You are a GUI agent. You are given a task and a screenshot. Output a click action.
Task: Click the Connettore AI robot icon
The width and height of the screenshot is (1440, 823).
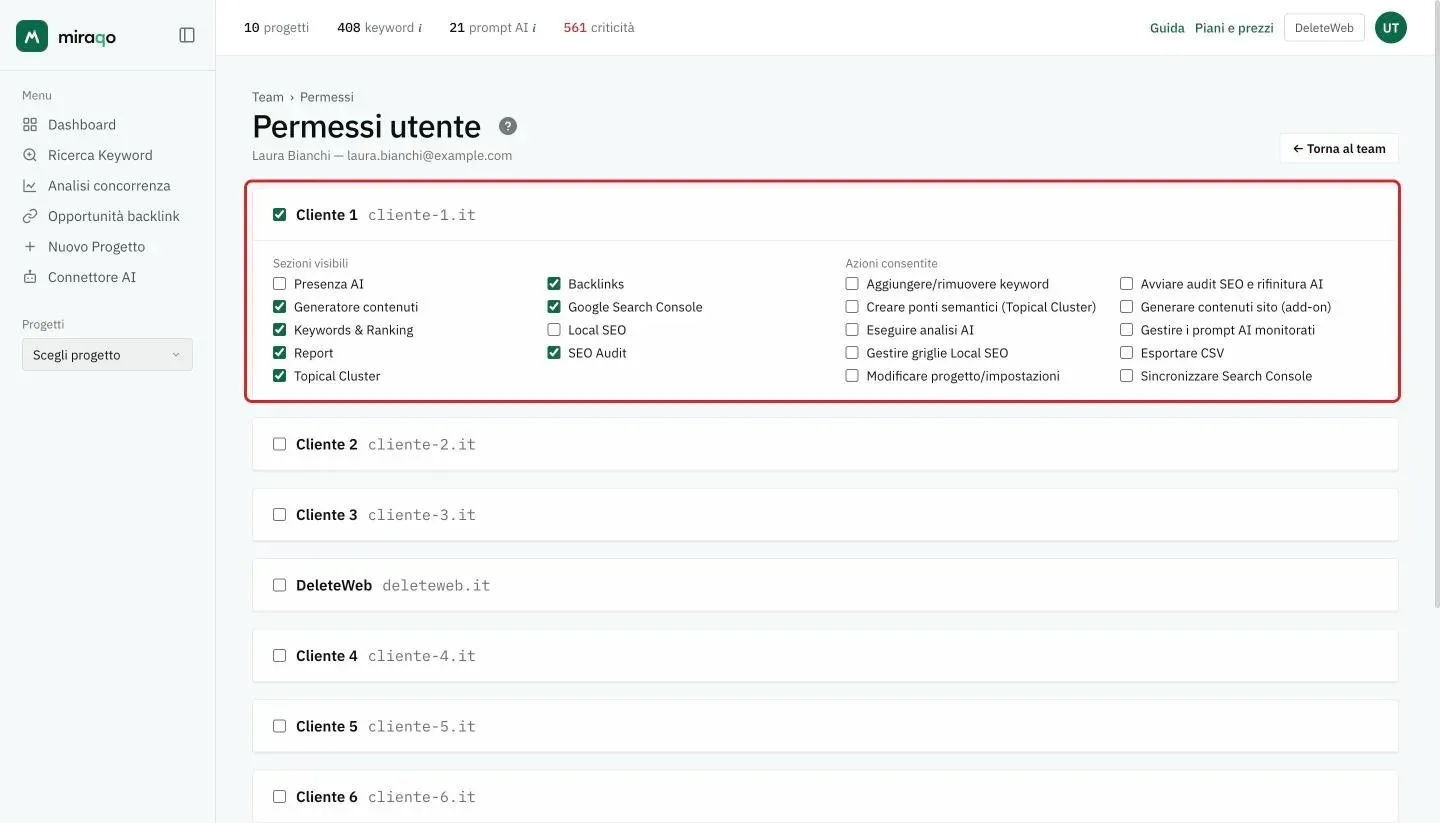30,277
